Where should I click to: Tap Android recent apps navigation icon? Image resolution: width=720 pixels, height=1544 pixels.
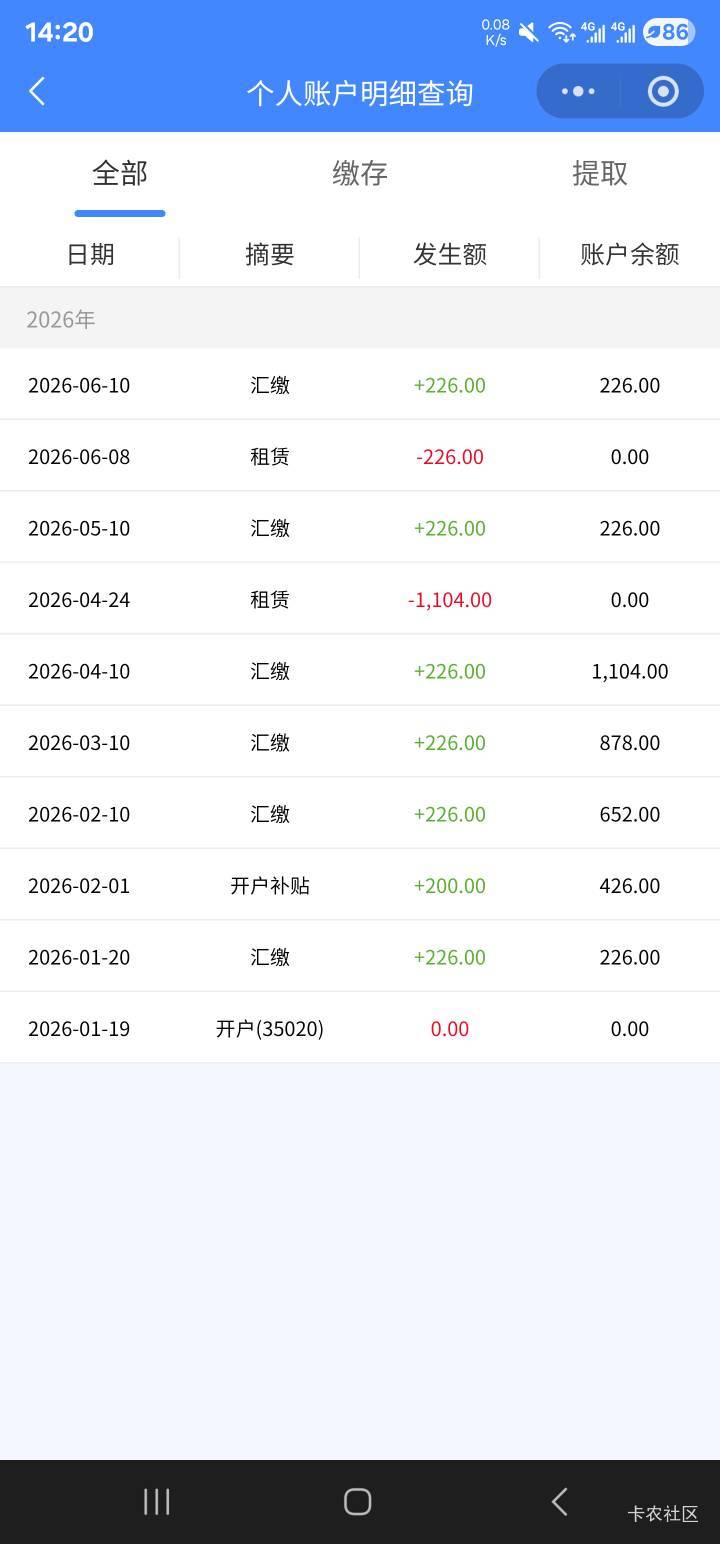157,1501
